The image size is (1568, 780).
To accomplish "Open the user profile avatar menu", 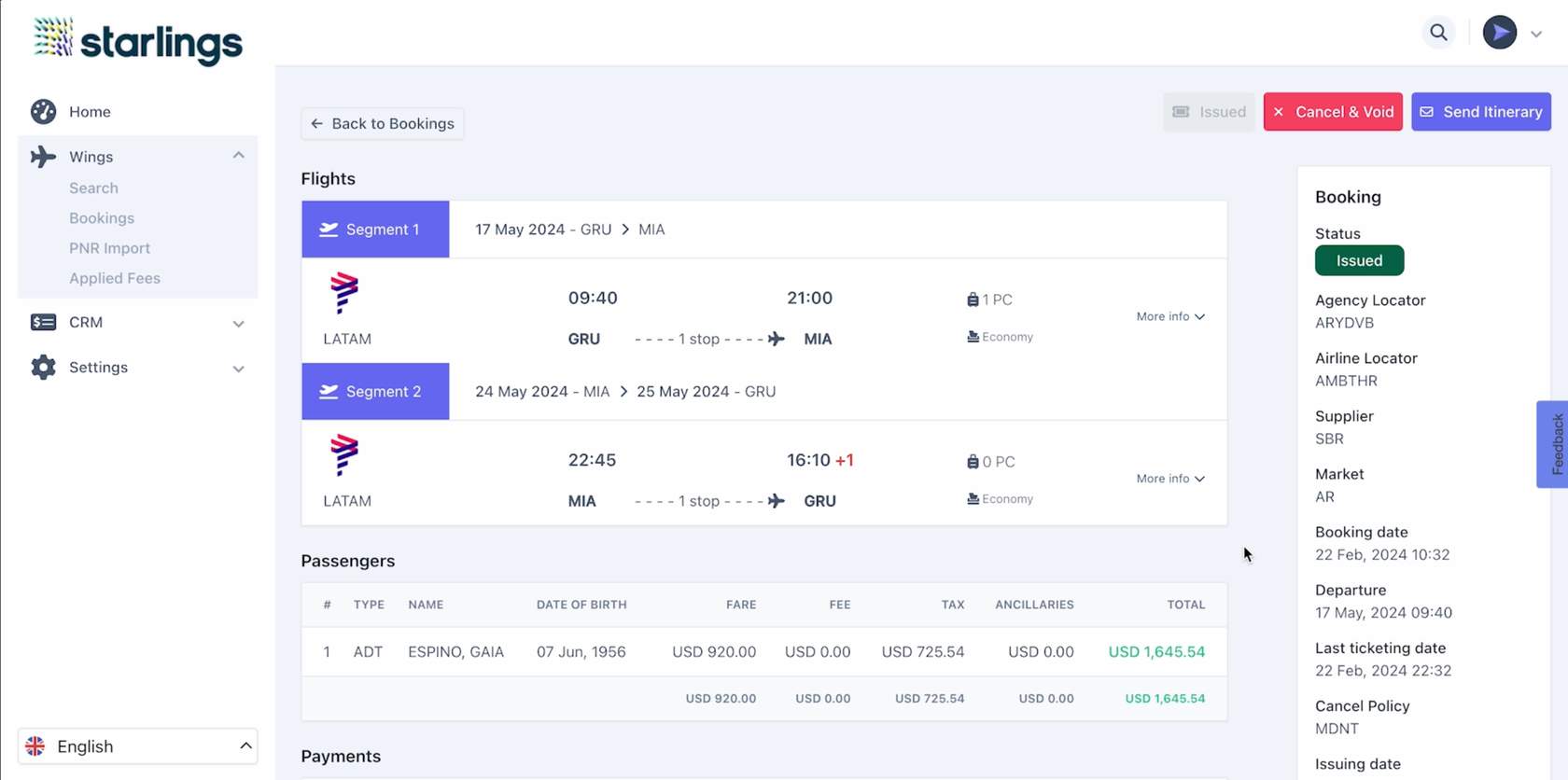I will click(x=1500, y=33).
